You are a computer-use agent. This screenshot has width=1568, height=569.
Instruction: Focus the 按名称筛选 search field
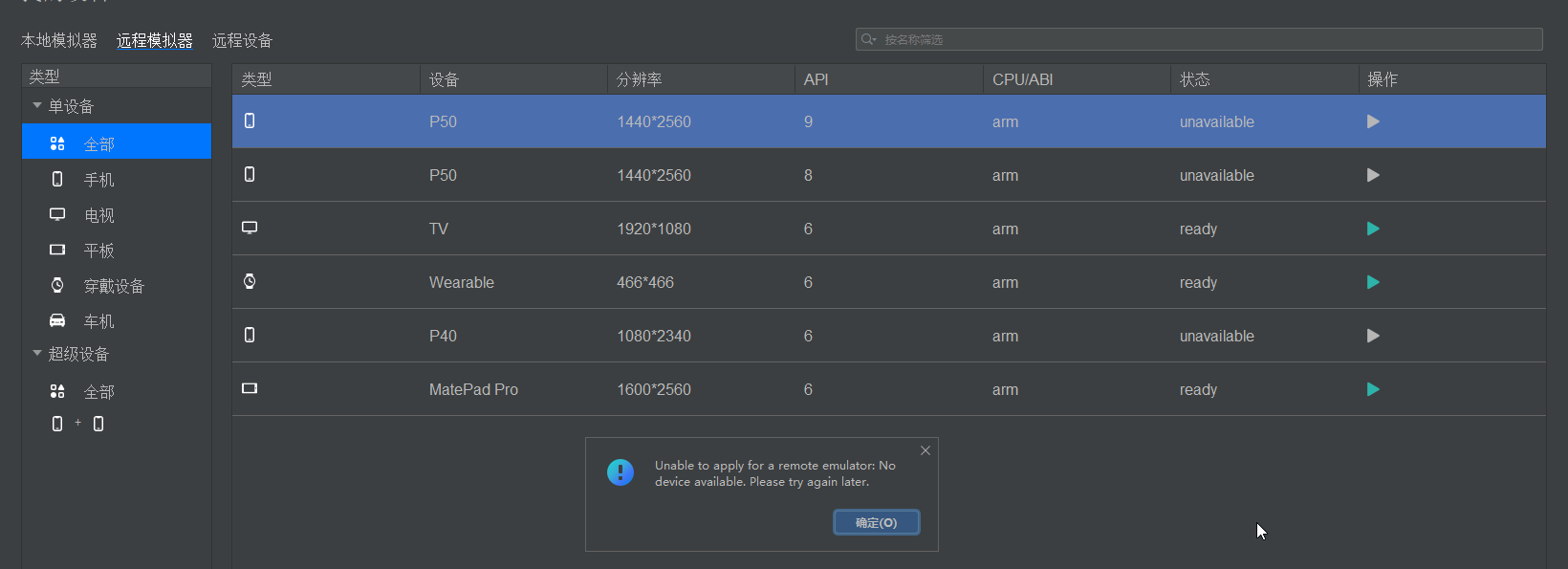pyautogui.click(x=1199, y=39)
